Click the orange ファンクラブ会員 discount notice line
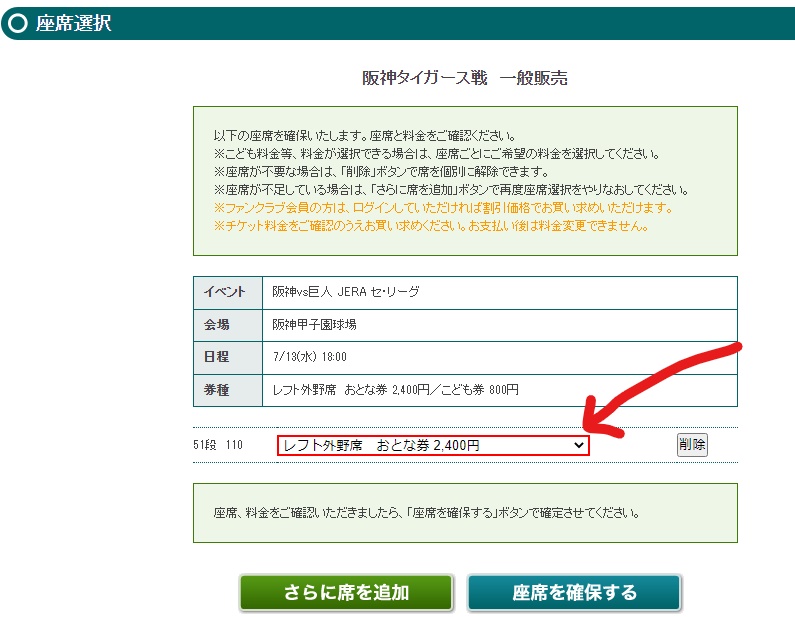The image size is (795, 617). (x=444, y=208)
